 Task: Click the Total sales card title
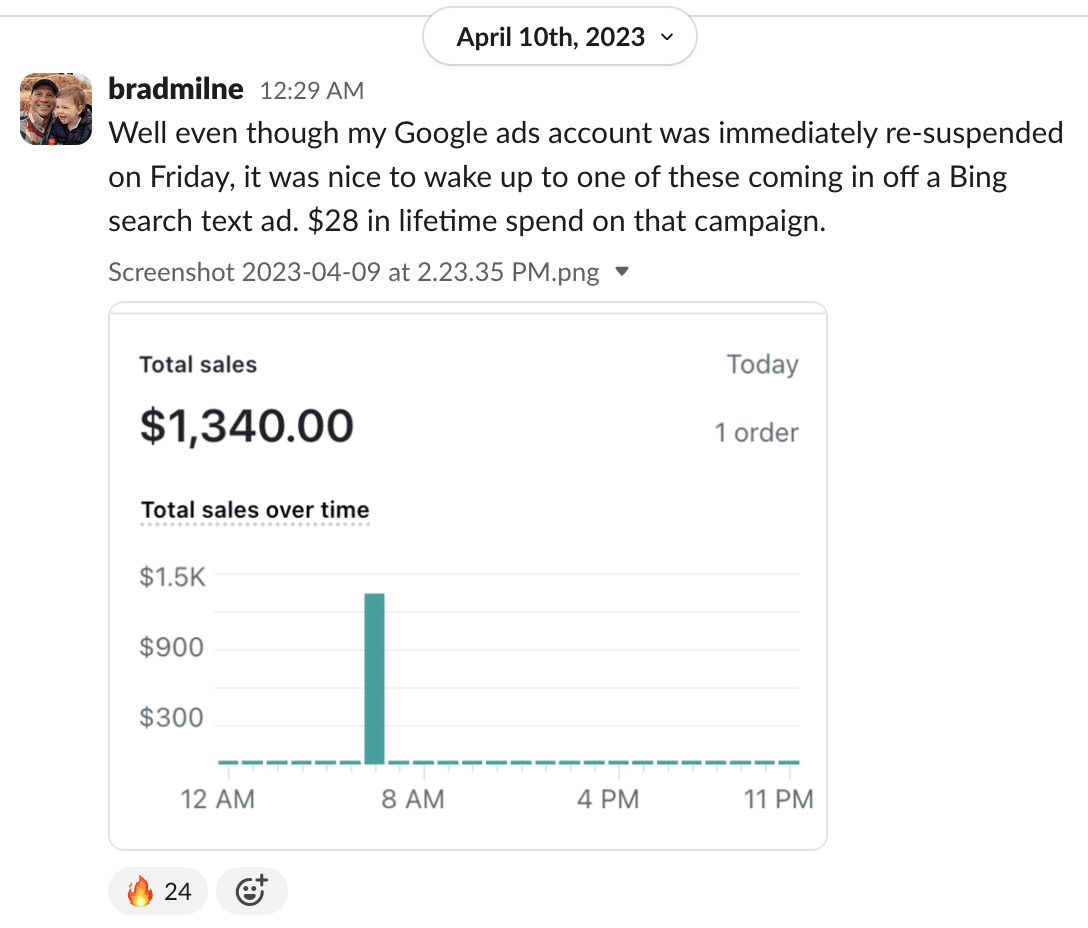coord(198,365)
